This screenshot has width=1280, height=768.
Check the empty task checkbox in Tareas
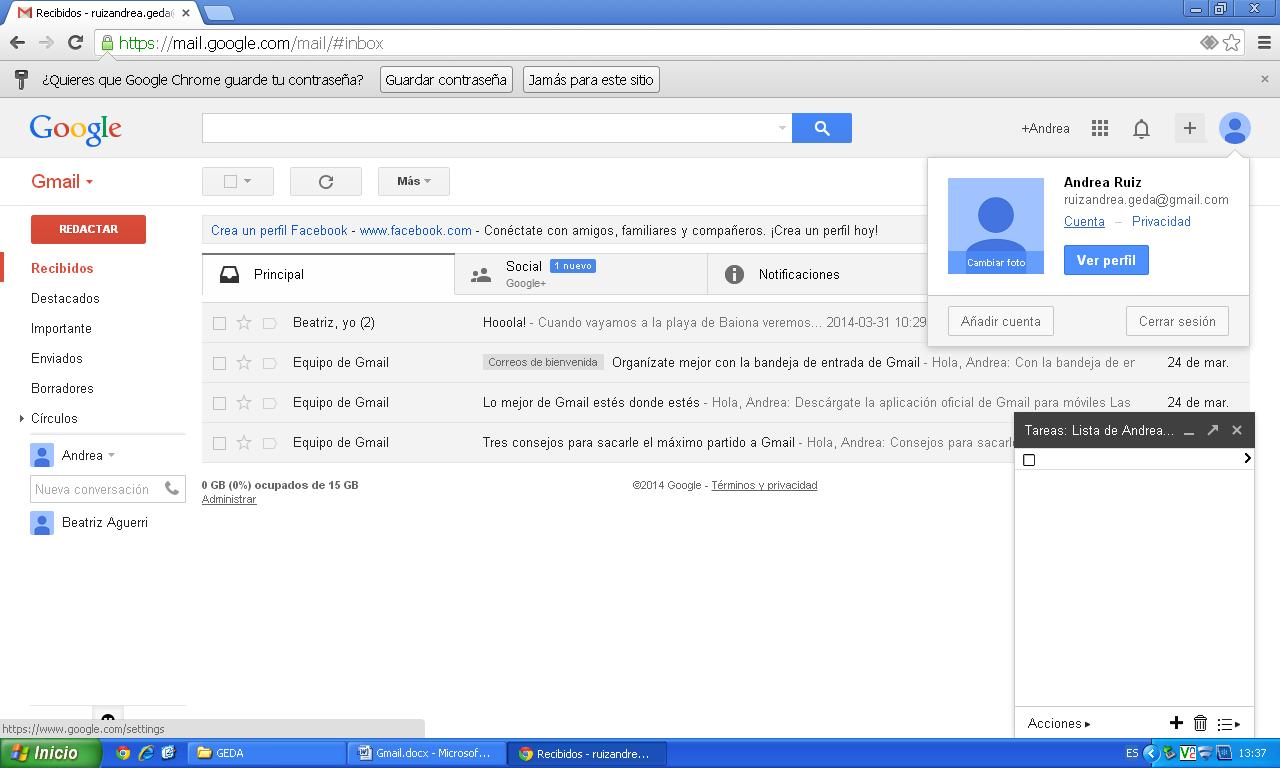1029,460
